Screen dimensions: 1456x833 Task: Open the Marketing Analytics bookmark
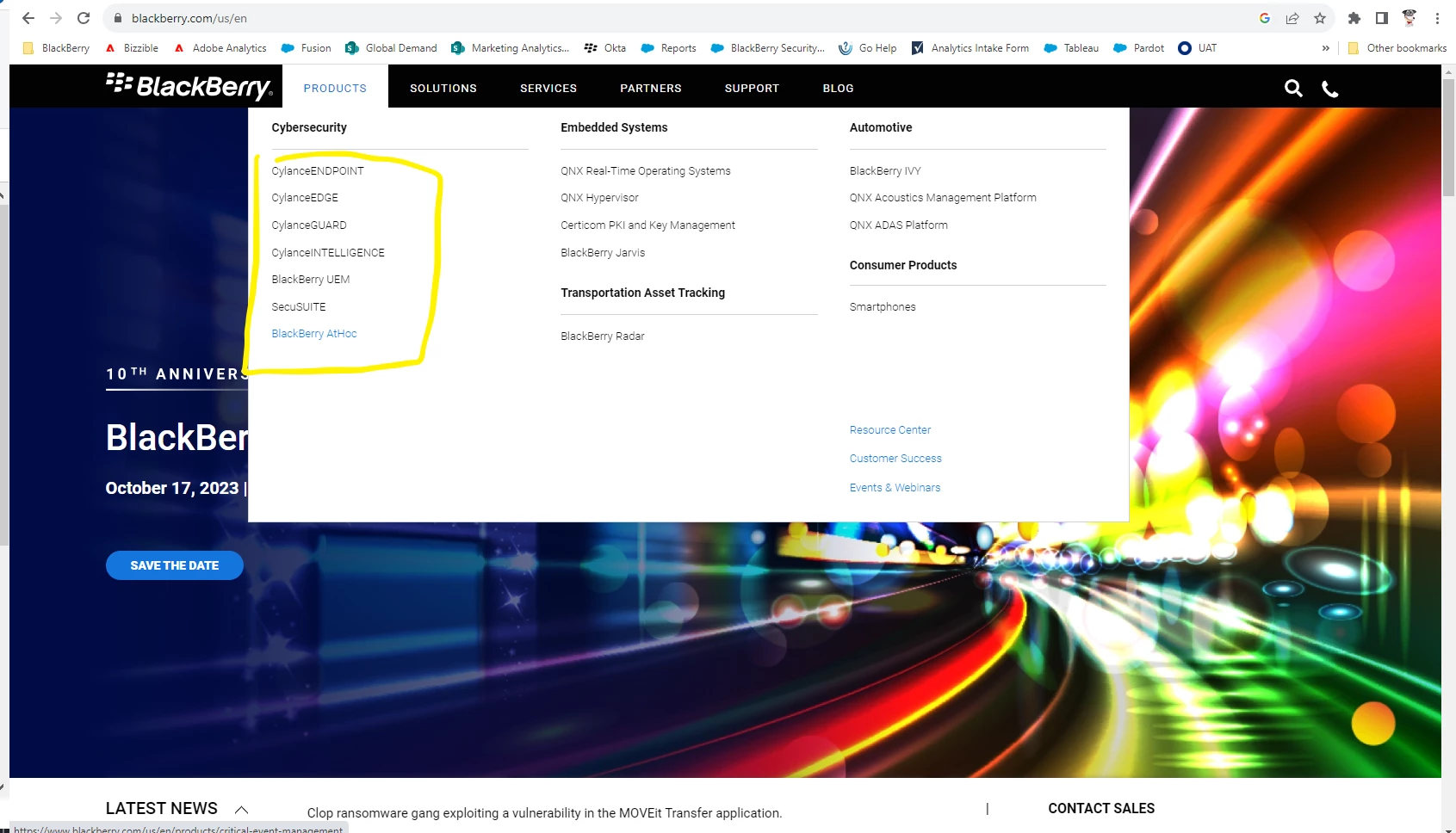[511, 48]
